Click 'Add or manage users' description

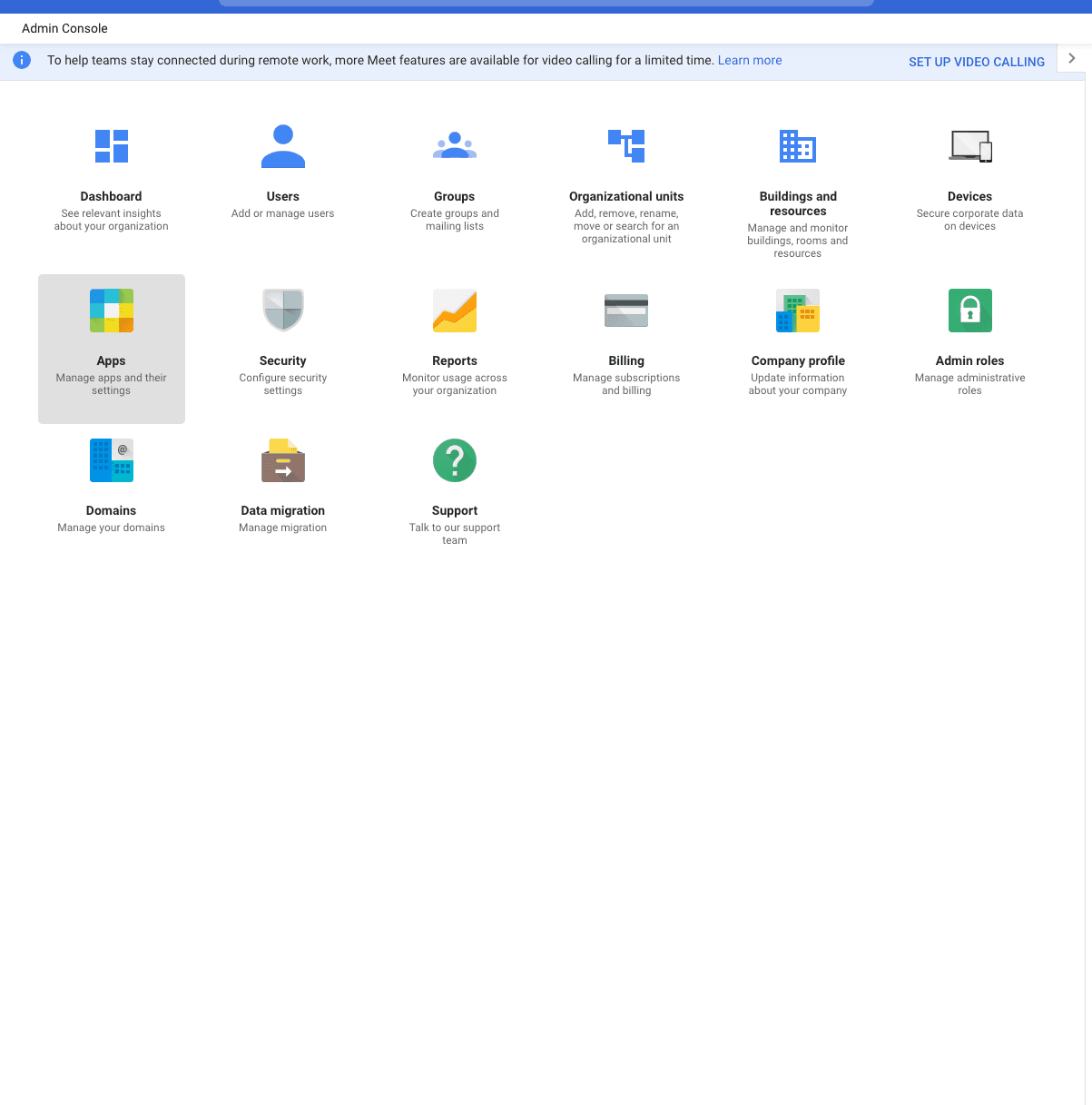pos(283,213)
